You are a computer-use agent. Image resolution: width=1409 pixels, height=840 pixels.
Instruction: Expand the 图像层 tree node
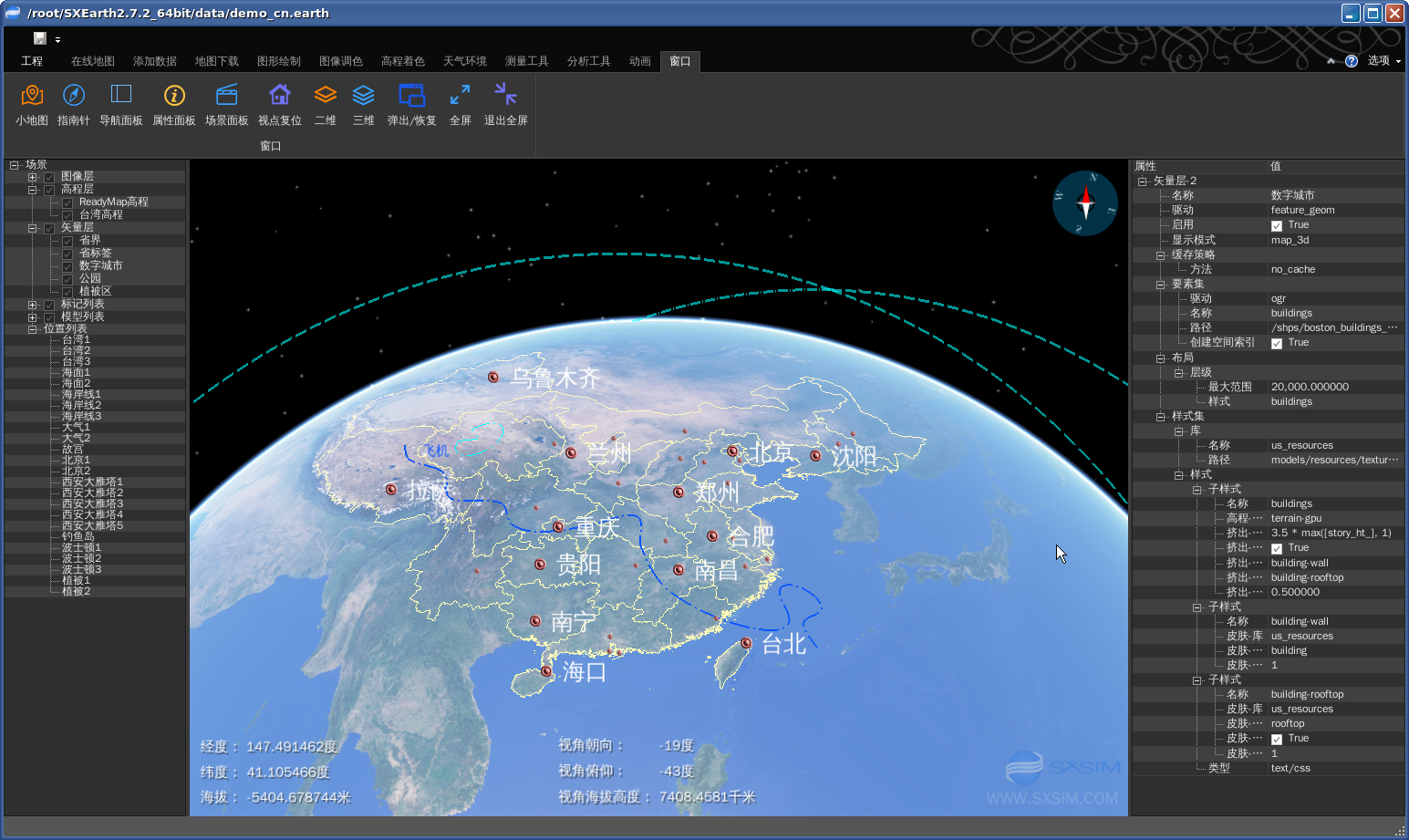tap(32, 177)
